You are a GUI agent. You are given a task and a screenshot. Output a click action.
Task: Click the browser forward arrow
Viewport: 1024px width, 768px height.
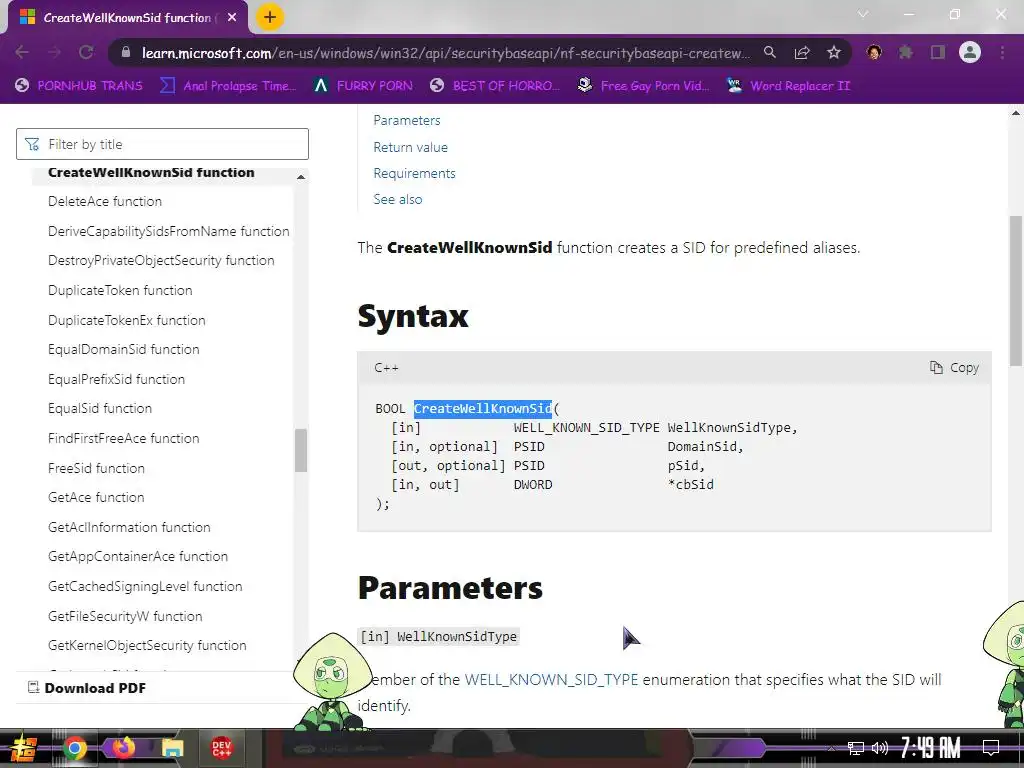click(x=54, y=52)
